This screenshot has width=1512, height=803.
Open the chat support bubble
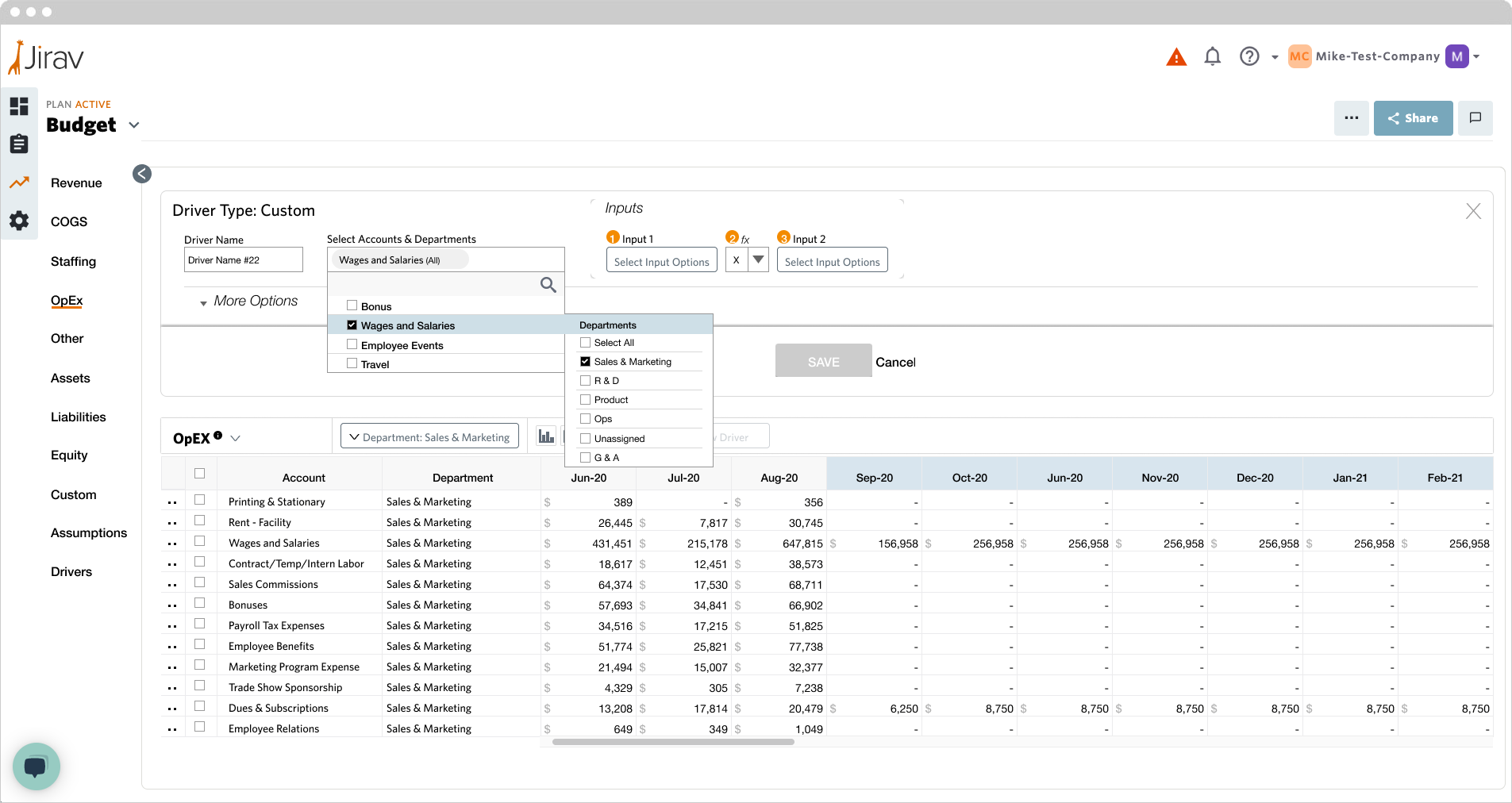click(x=36, y=766)
